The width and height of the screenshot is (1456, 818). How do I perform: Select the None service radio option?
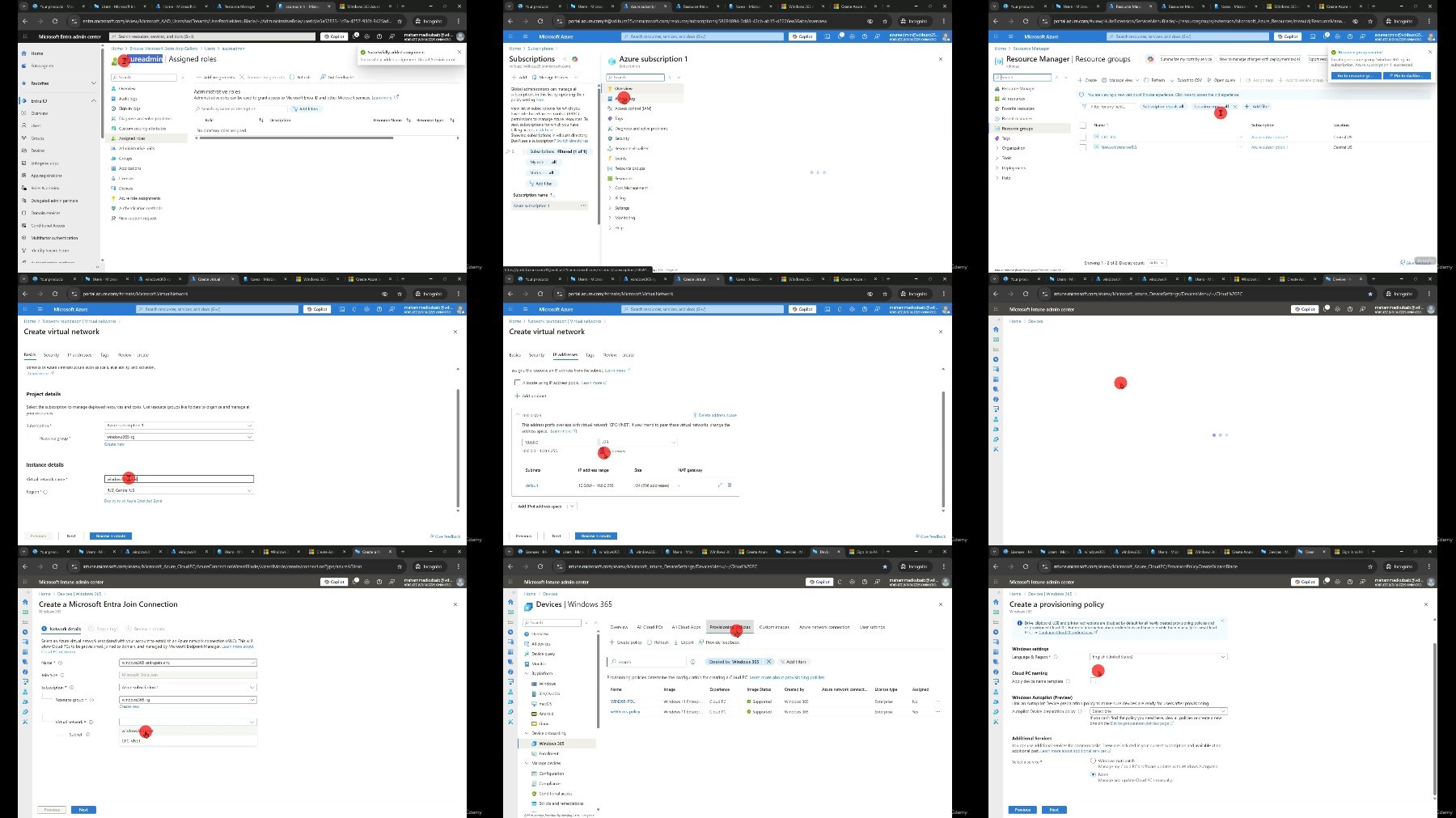1094,774
